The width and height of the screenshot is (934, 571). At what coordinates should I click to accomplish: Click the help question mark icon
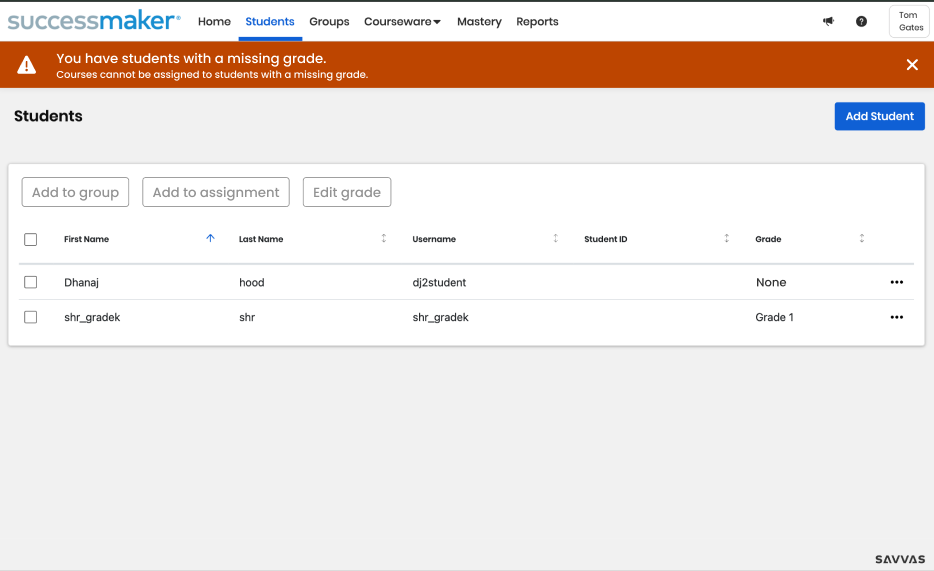pyautogui.click(x=861, y=21)
